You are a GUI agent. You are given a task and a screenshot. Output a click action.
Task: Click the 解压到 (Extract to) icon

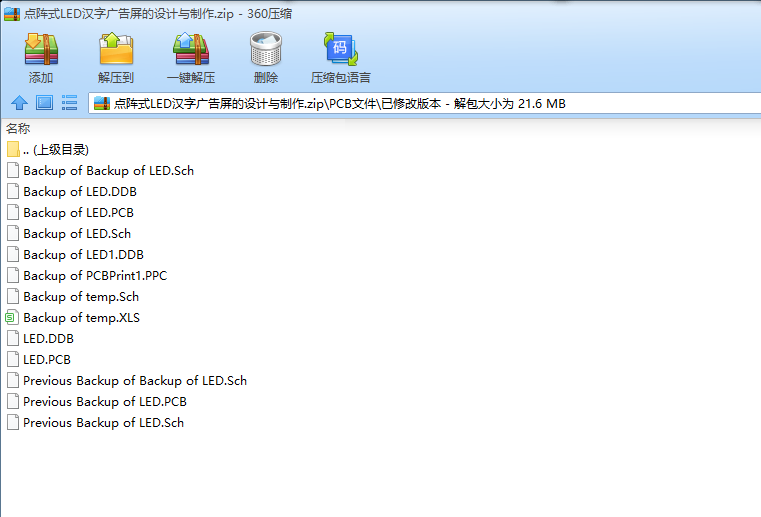[116, 49]
